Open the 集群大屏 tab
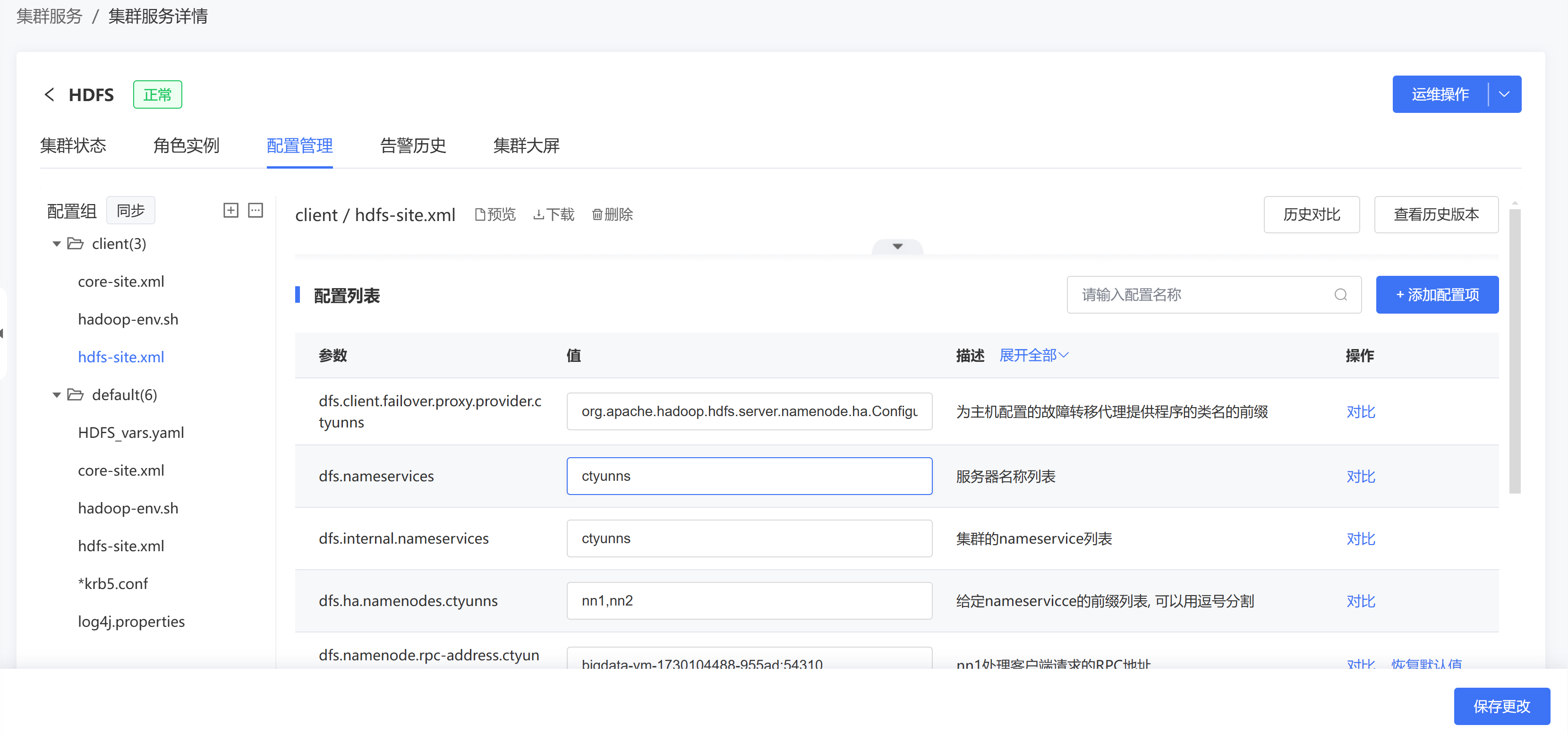This screenshot has height=734, width=1568. tap(526, 145)
